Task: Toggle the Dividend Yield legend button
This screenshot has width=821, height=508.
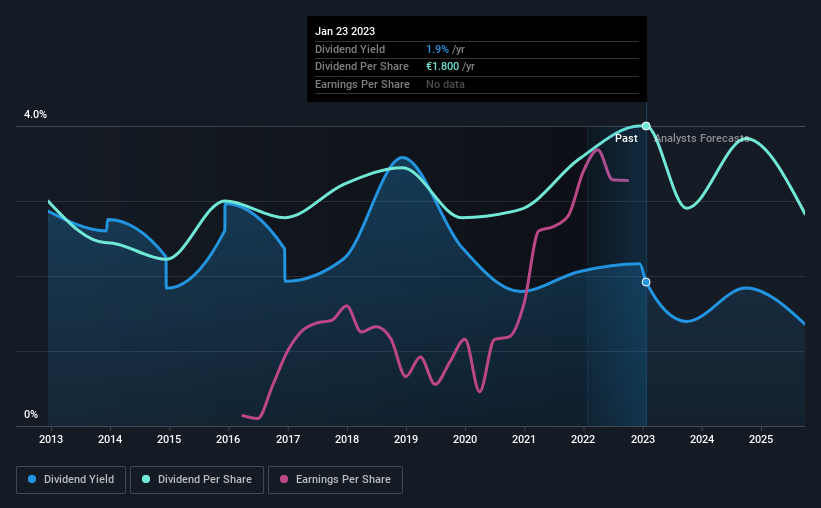Action: click(71, 480)
